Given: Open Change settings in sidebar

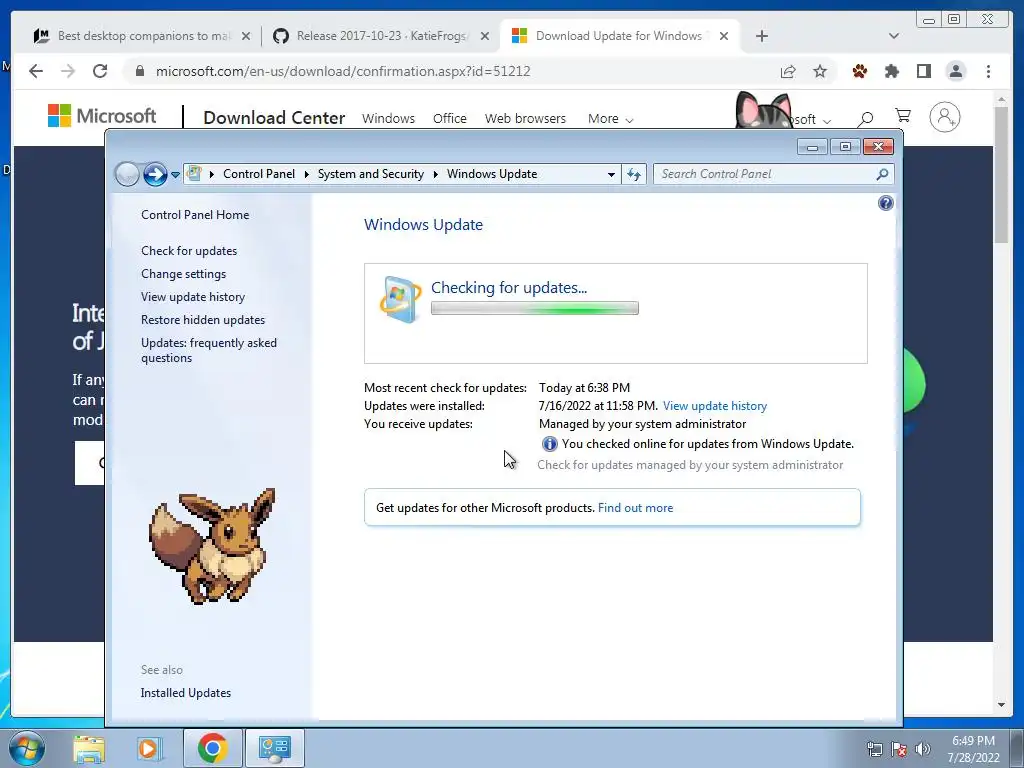Looking at the screenshot, I should click(x=184, y=274).
